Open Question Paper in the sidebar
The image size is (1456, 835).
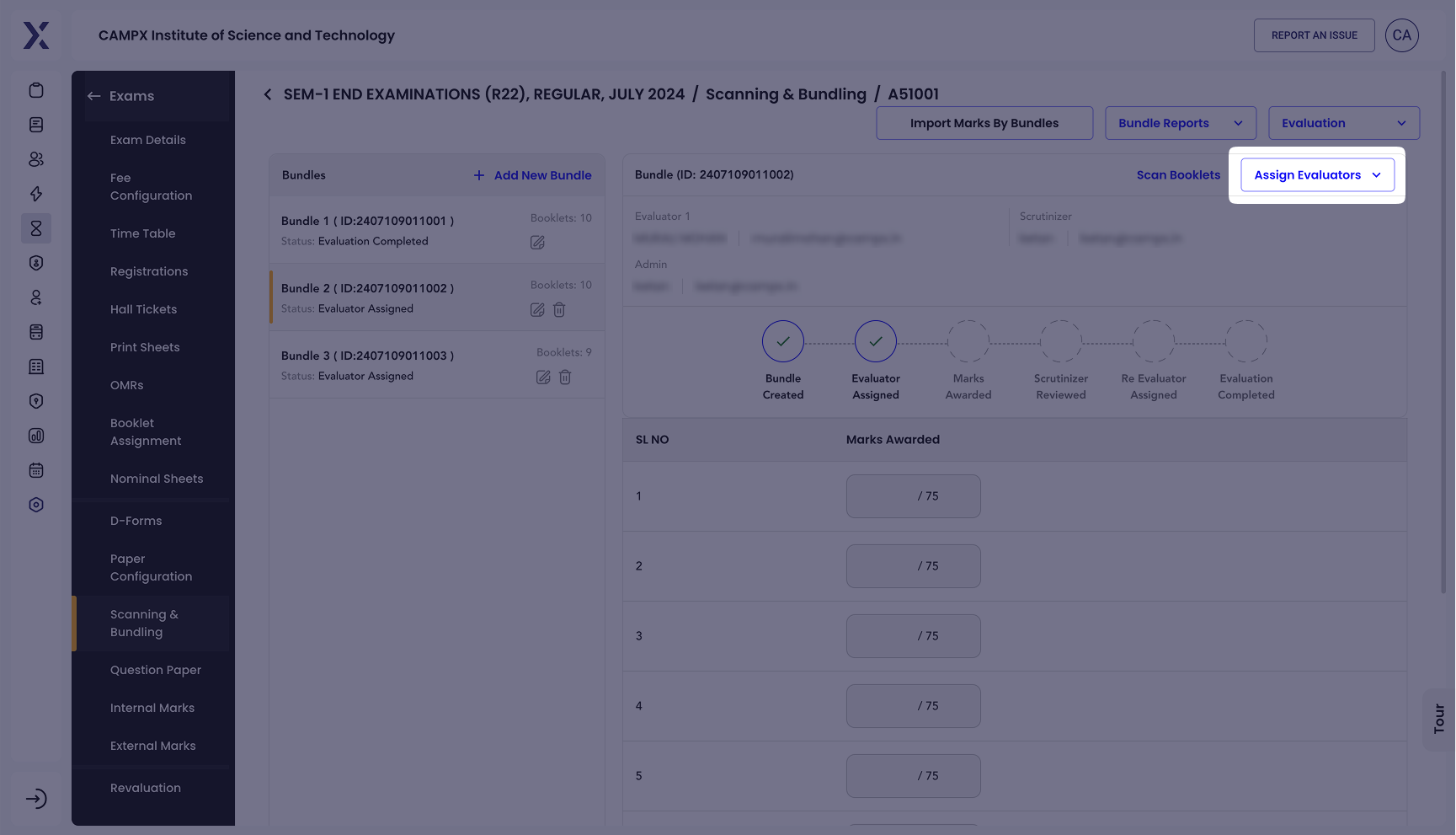pyautogui.click(x=156, y=670)
